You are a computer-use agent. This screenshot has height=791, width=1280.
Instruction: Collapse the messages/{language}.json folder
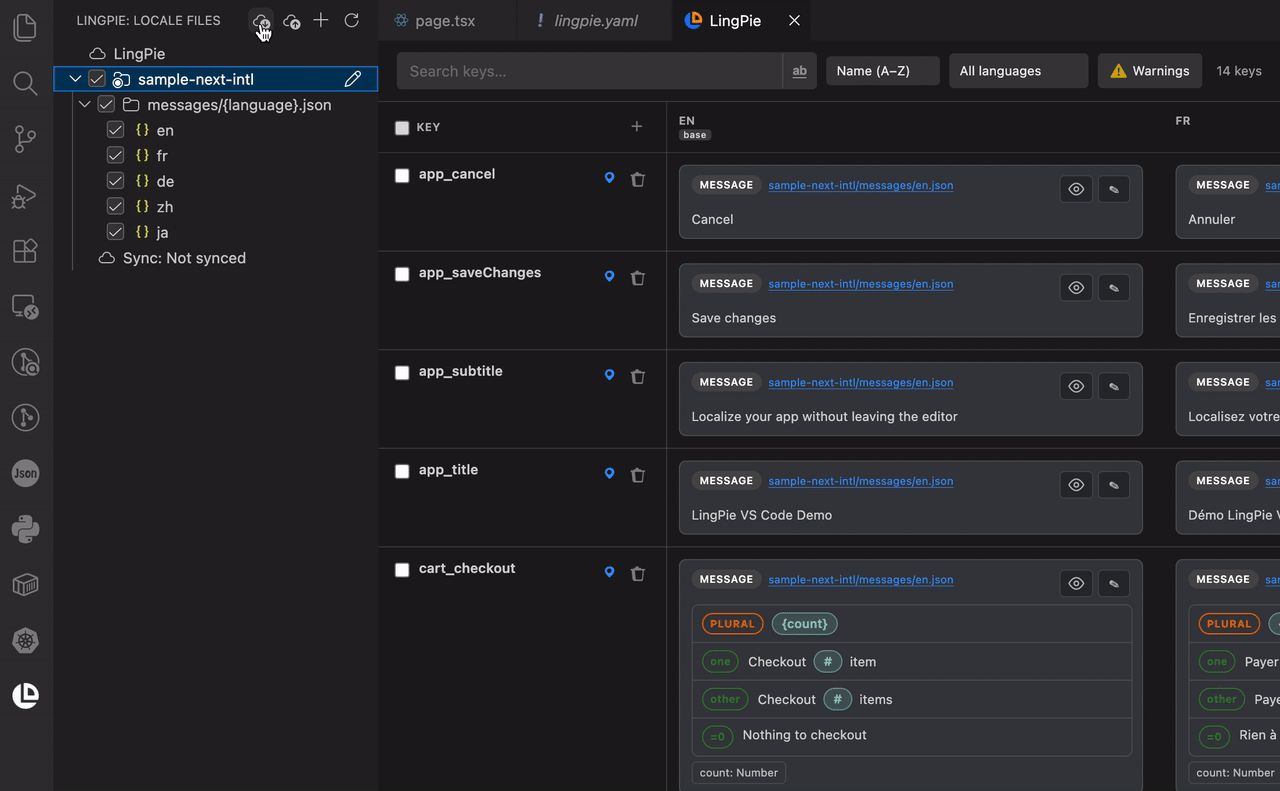[x=85, y=105]
